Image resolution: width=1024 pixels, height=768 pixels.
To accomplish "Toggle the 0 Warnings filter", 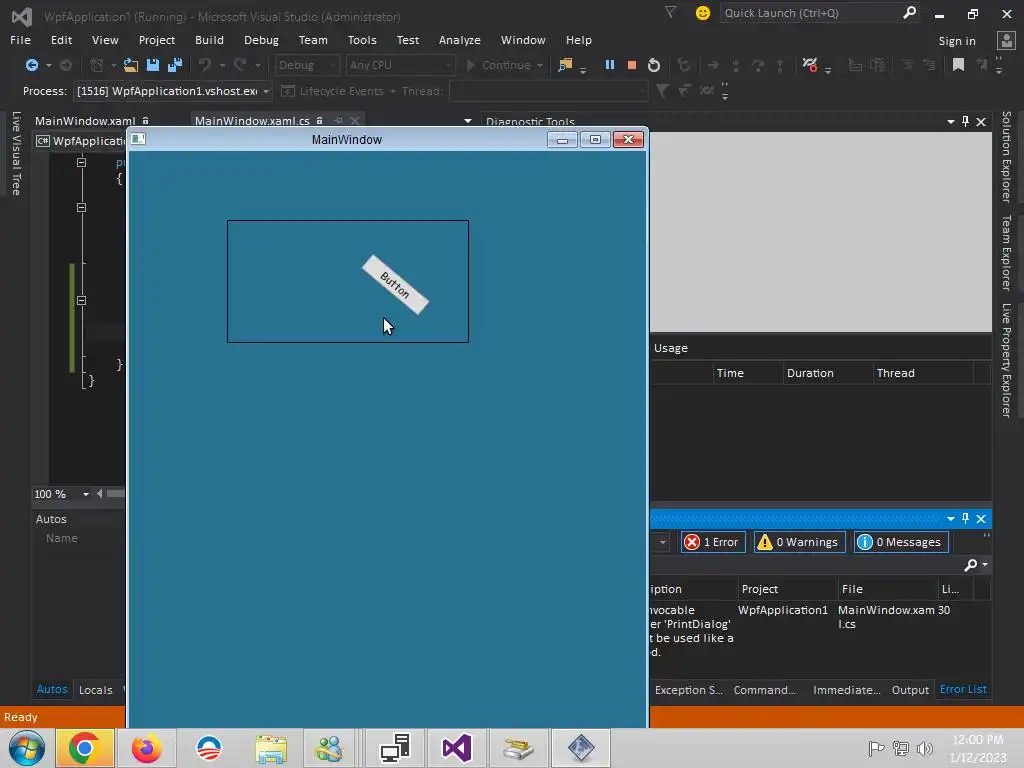I will click(799, 542).
